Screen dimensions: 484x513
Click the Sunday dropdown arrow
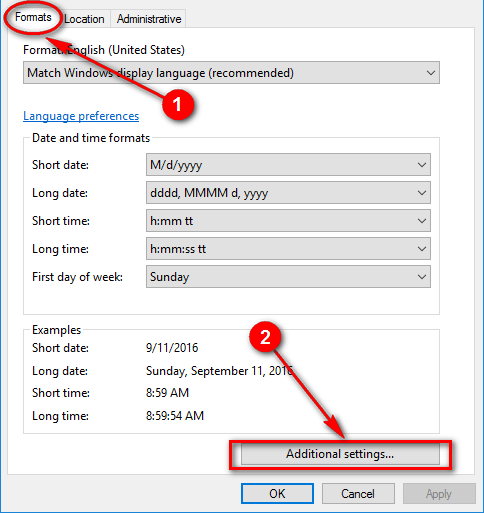[422, 277]
